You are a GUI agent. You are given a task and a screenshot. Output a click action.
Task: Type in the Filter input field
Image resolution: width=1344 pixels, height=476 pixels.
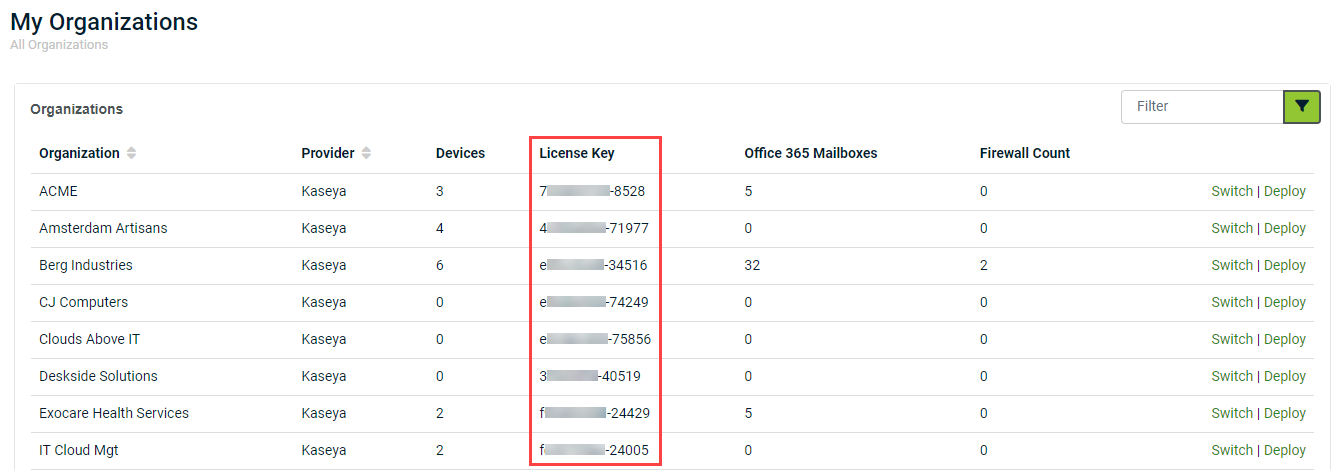point(1201,106)
